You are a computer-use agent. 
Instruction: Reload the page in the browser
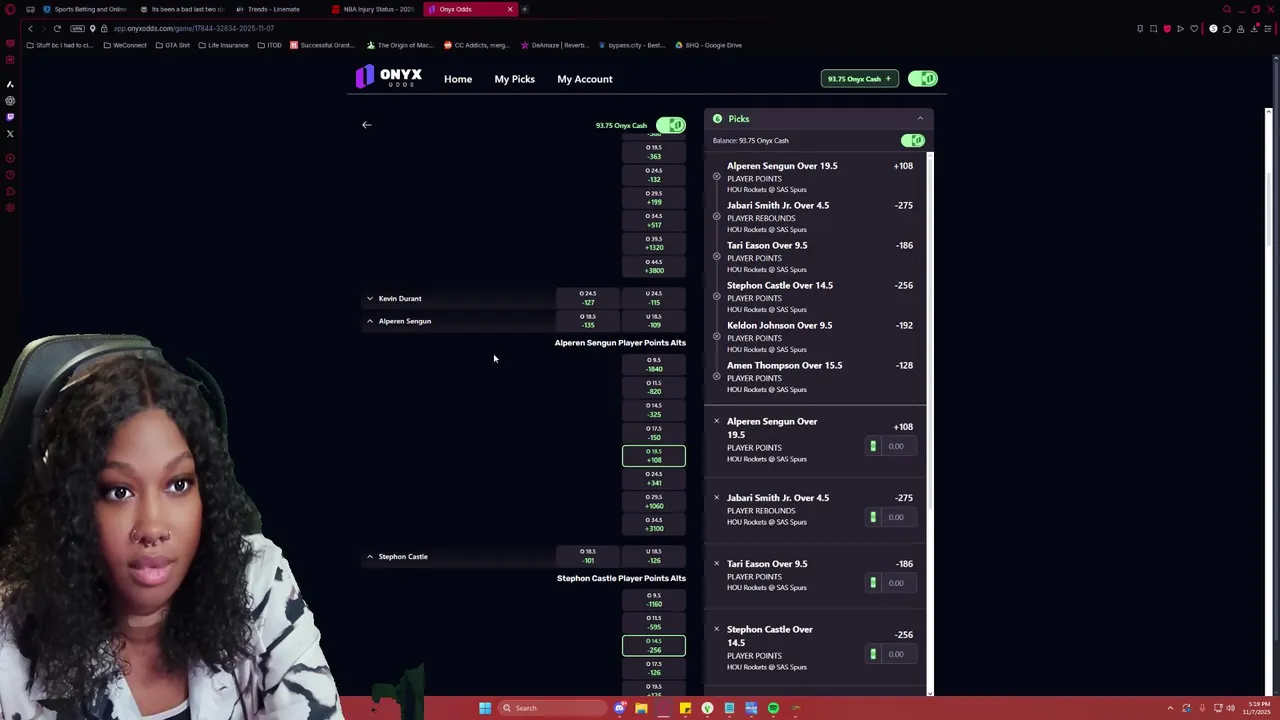[x=57, y=28]
